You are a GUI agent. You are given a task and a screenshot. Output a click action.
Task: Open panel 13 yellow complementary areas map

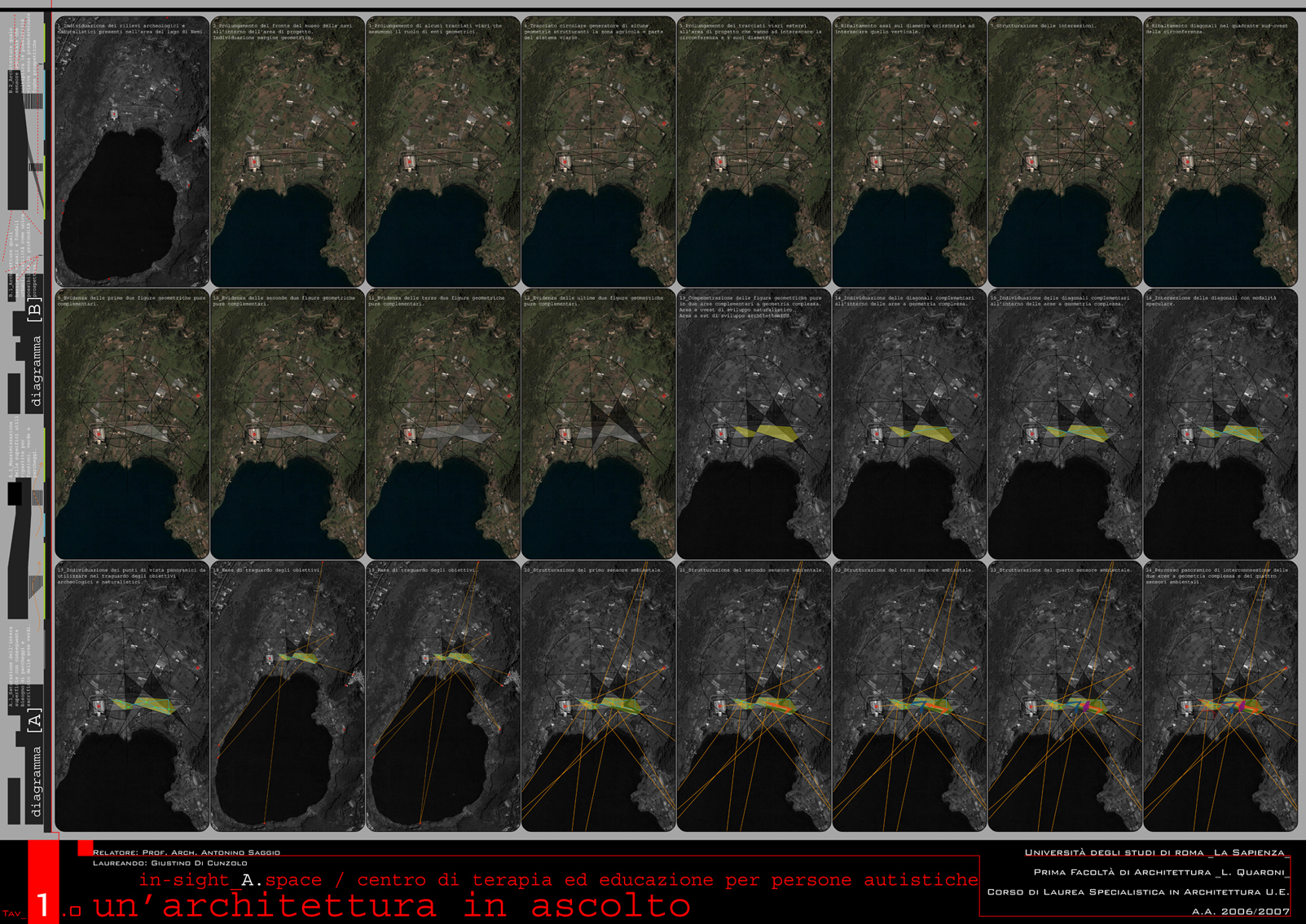point(754,425)
